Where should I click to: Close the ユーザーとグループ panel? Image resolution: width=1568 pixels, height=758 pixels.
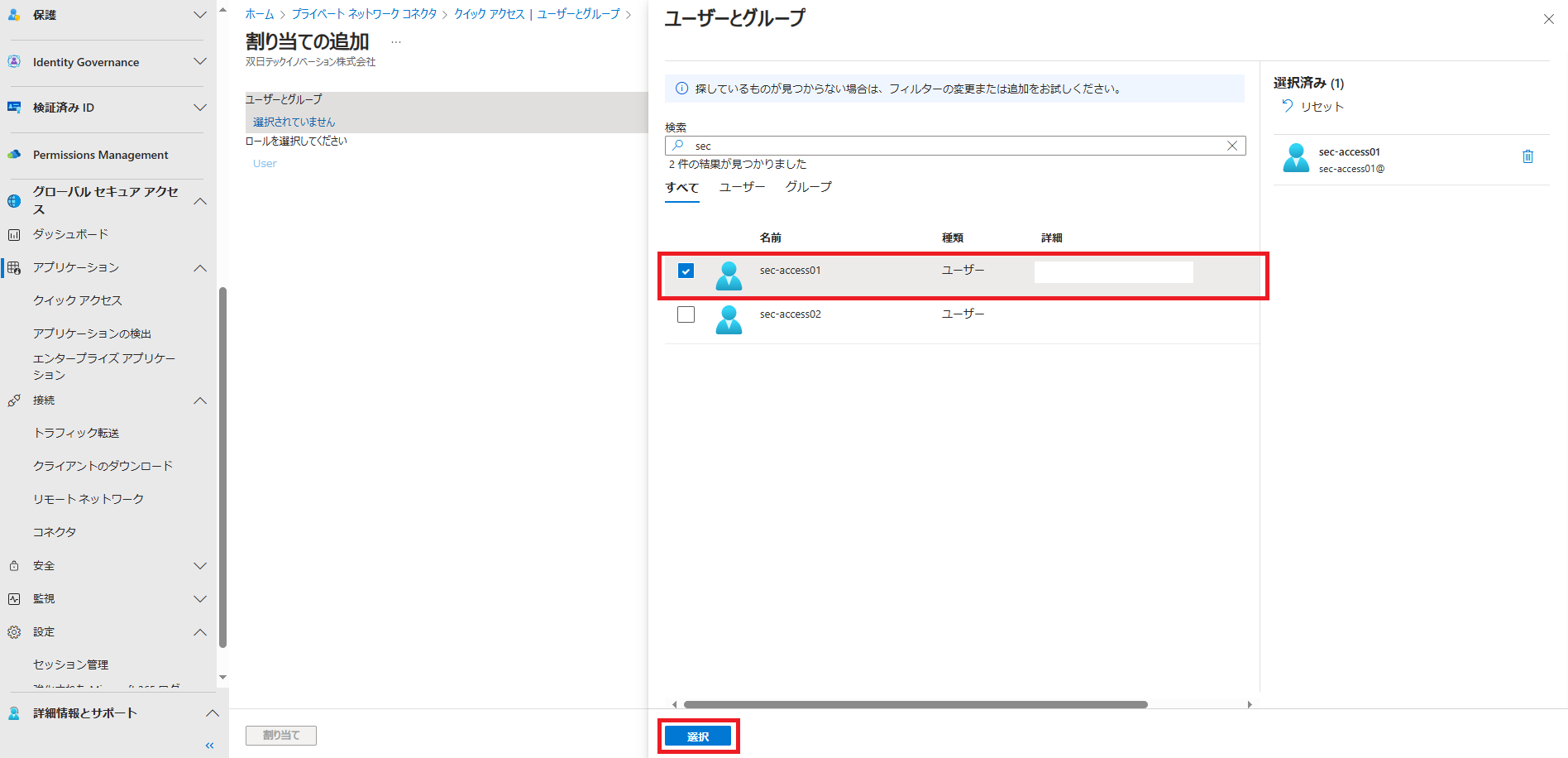pyautogui.click(x=1549, y=19)
